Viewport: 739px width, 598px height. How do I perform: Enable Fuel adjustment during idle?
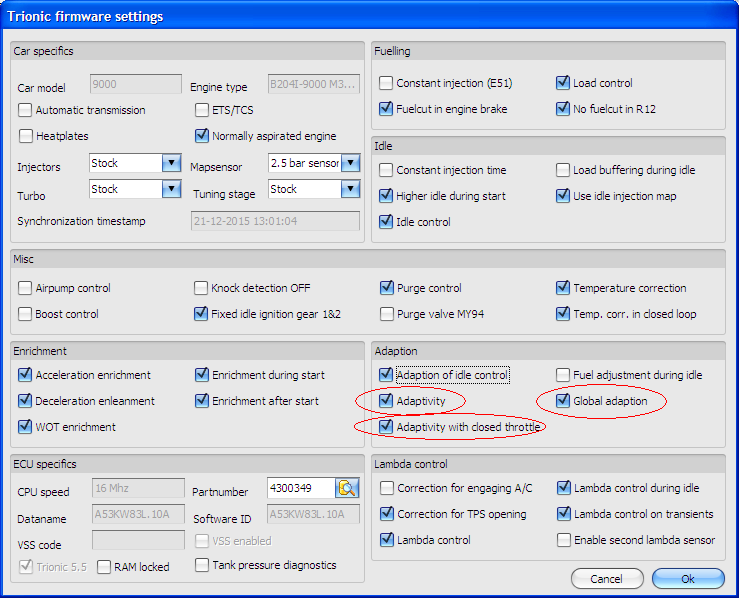(x=563, y=375)
